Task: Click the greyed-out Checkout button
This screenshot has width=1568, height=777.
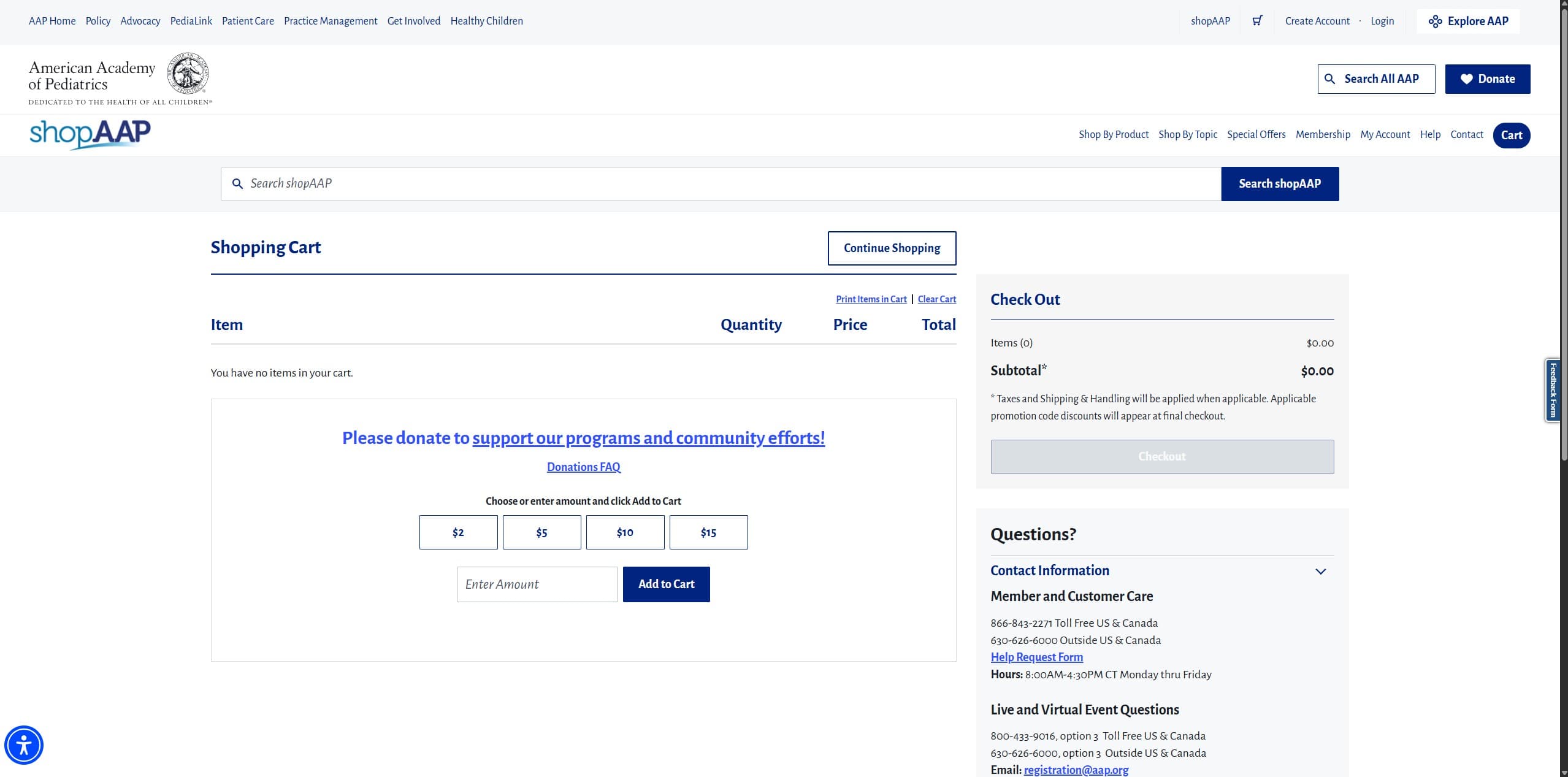Action: point(1162,456)
